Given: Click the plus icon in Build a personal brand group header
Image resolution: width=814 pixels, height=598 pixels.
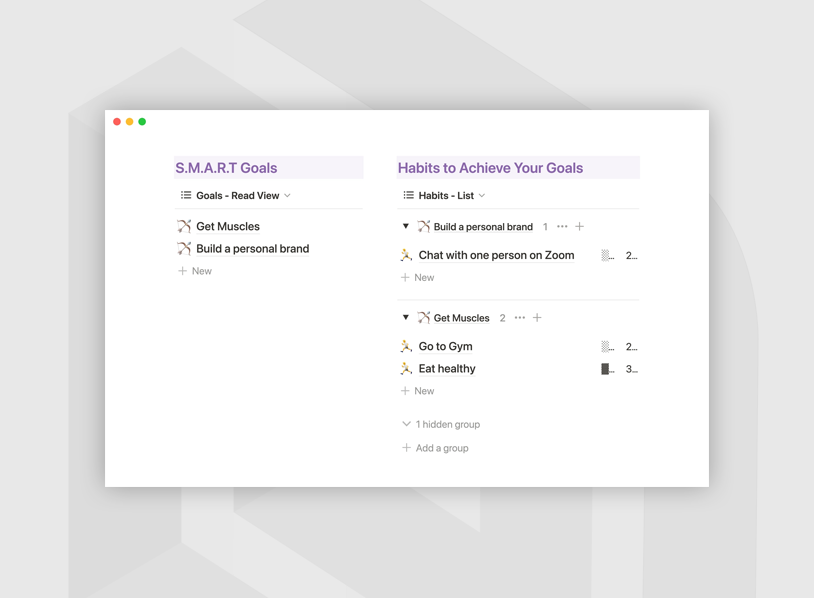Looking at the screenshot, I should click(580, 227).
